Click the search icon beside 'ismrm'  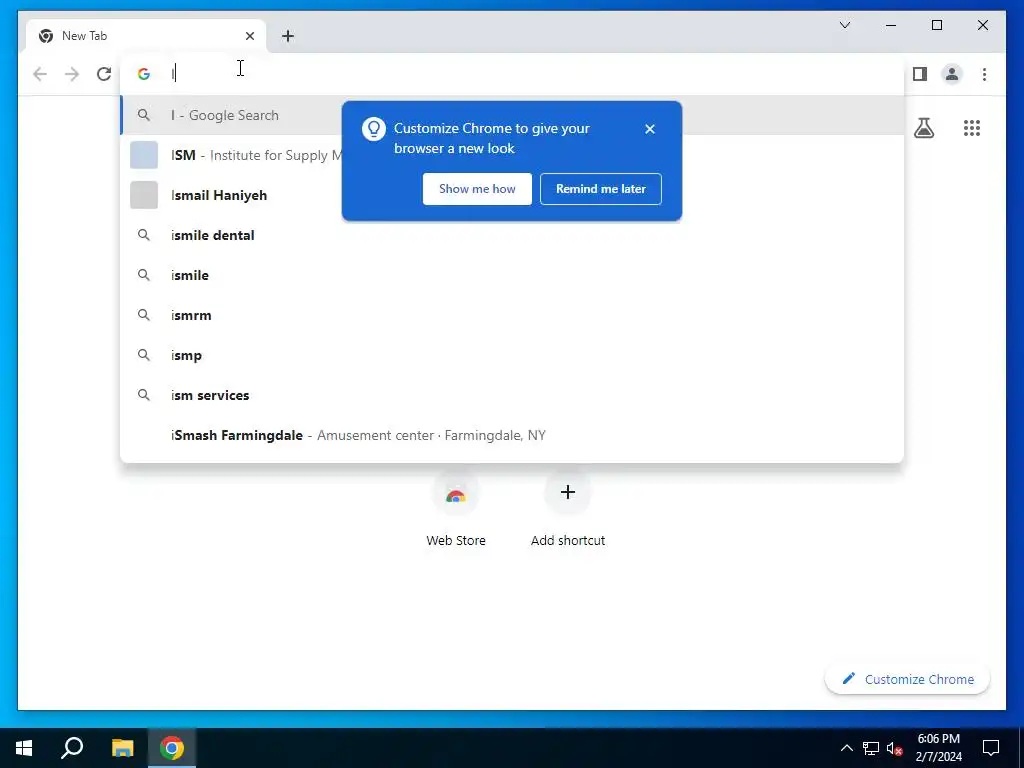point(144,315)
